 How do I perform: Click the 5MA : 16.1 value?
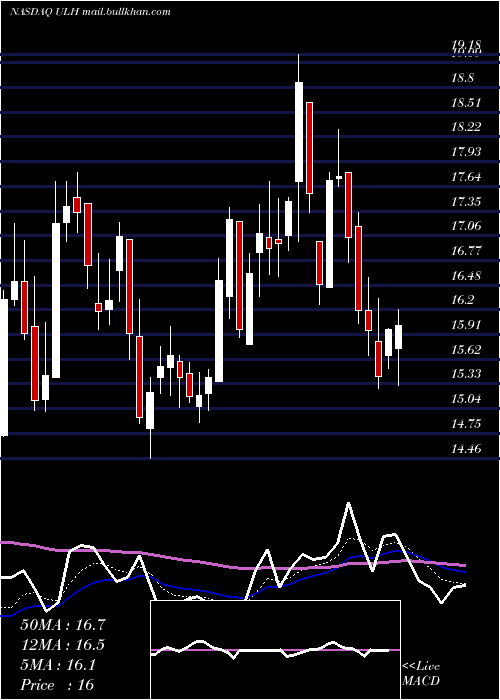point(58,665)
